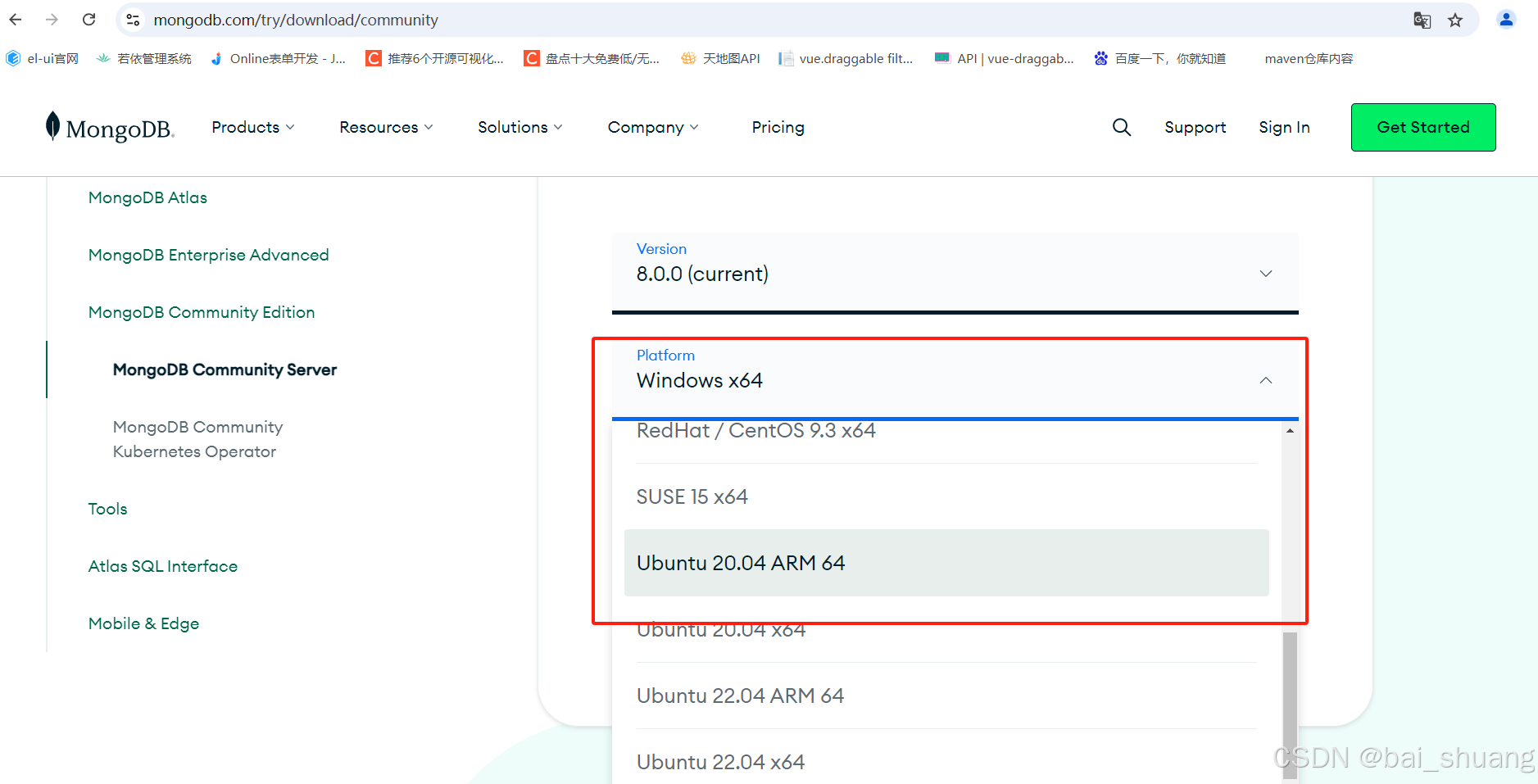The height and width of the screenshot is (784, 1538).
Task: Open MongoDB Enterprise Advanced in the sidebar
Action: (x=208, y=255)
